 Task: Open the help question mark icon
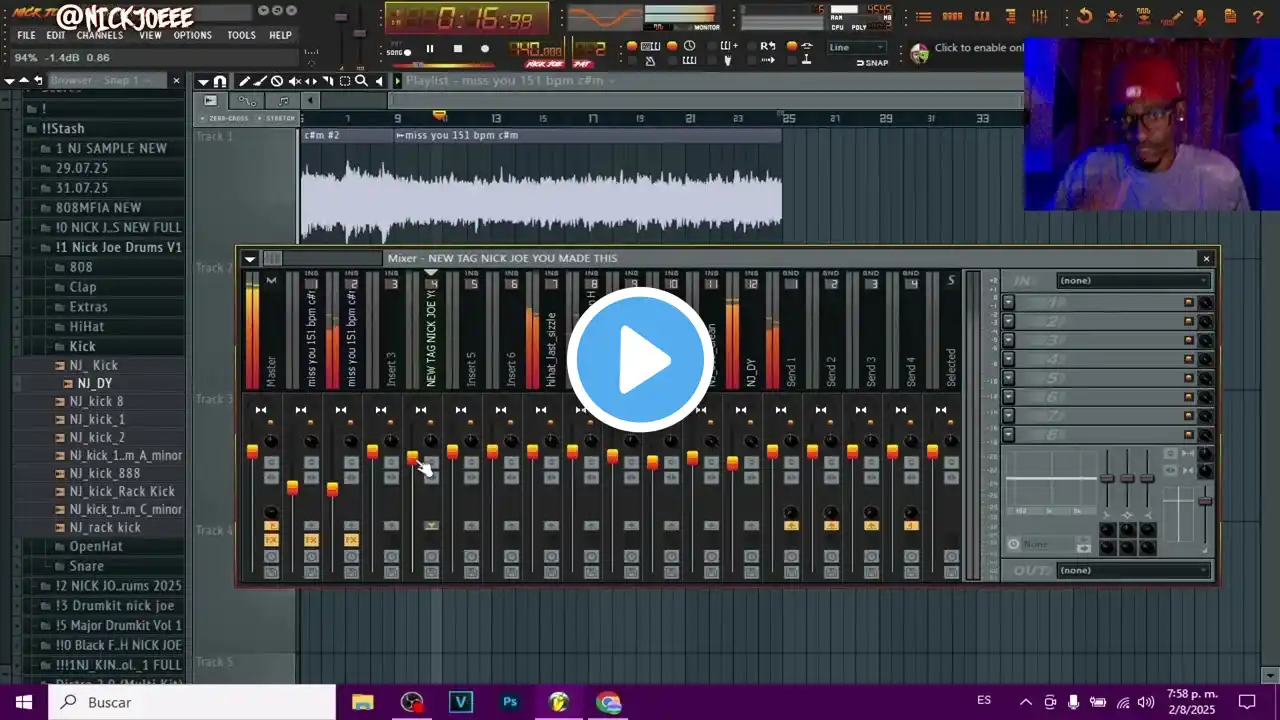coord(1257,17)
